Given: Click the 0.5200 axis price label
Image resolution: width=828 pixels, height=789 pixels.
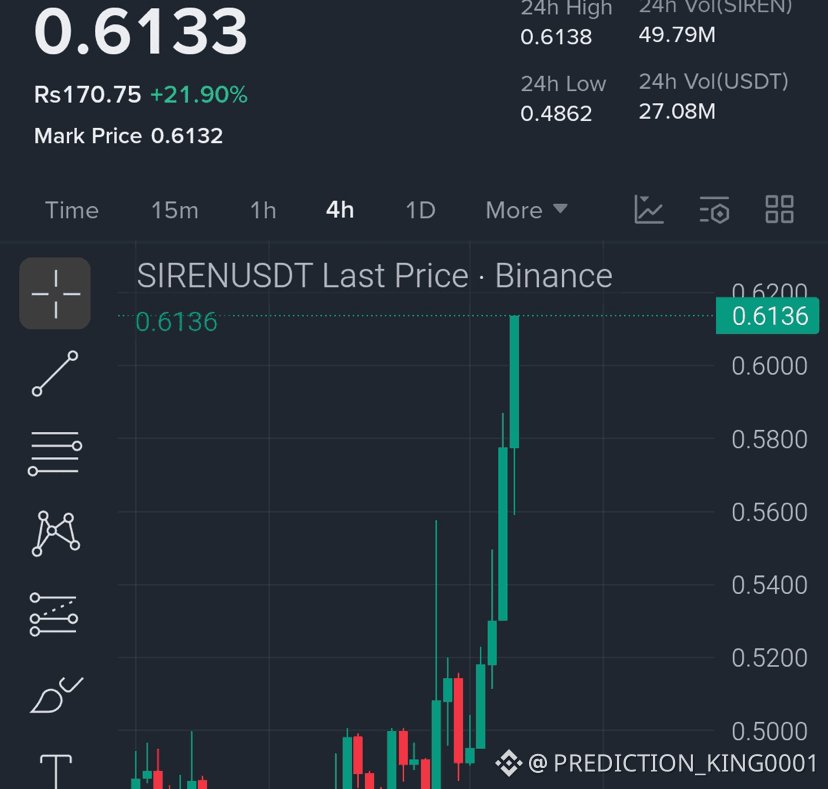Looking at the screenshot, I should click(x=769, y=658).
